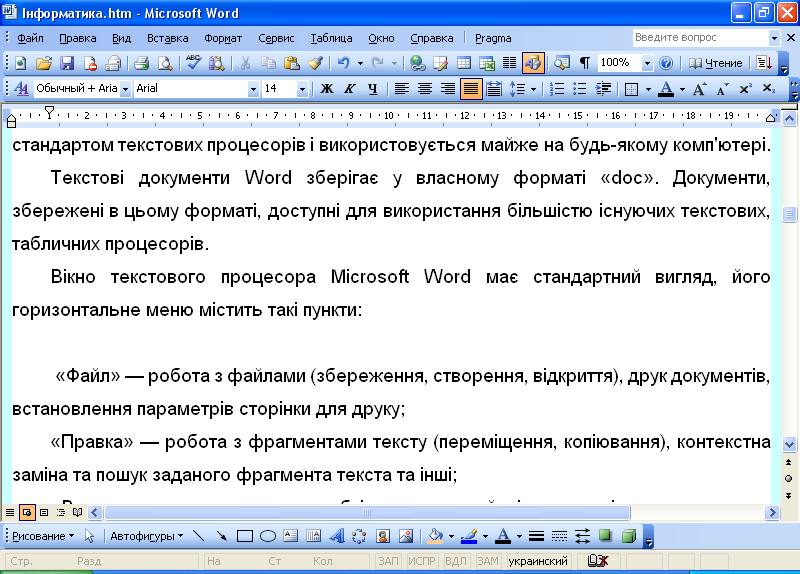The image size is (800, 574).
Task: Select the rectangle drawing tool
Action: 245,536
